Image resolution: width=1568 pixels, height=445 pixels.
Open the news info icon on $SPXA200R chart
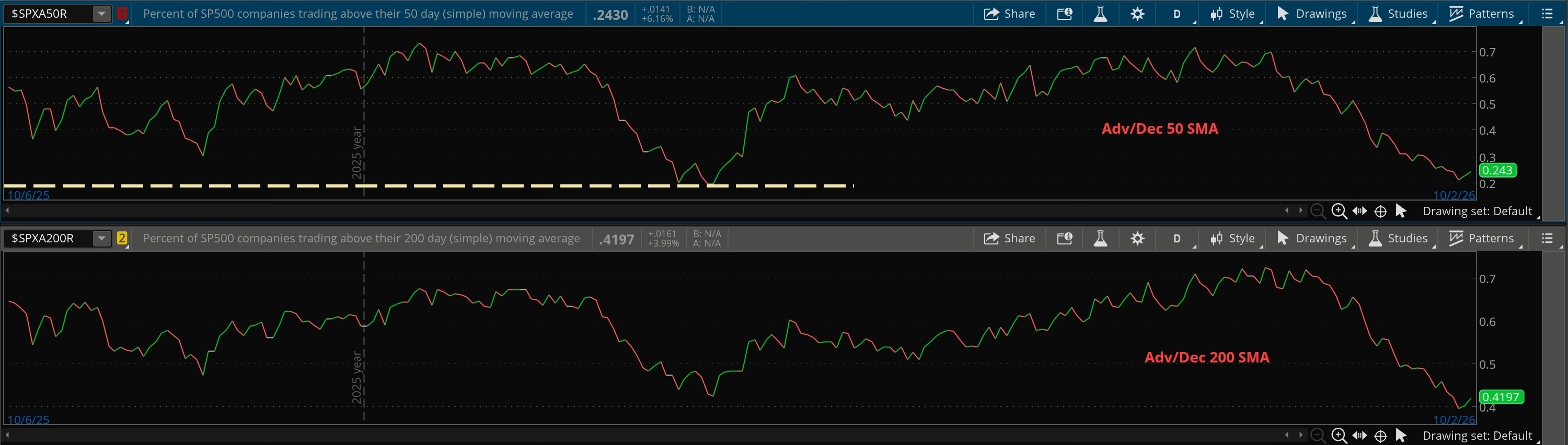click(x=1065, y=238)
